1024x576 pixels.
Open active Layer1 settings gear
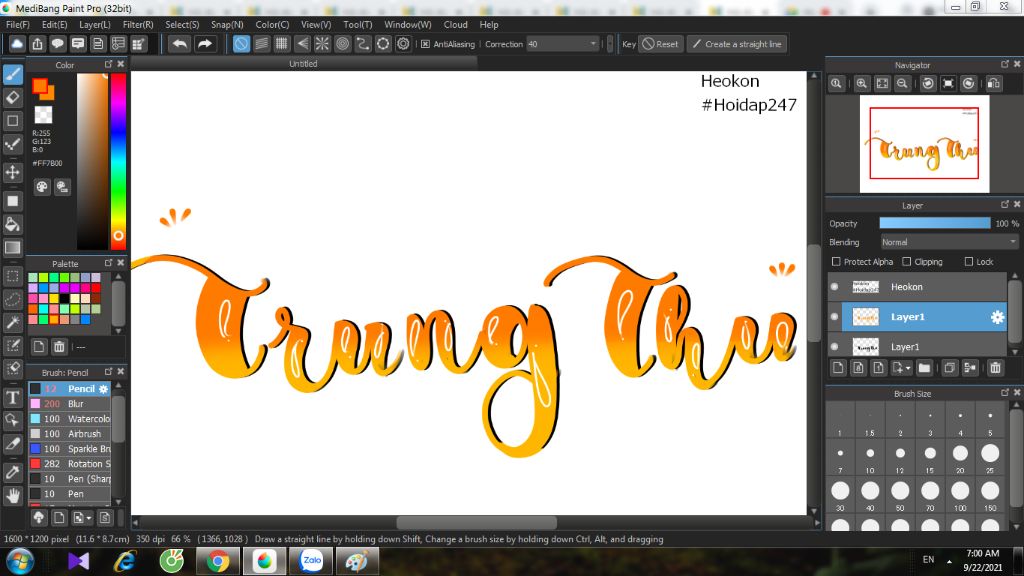(997, 317)
